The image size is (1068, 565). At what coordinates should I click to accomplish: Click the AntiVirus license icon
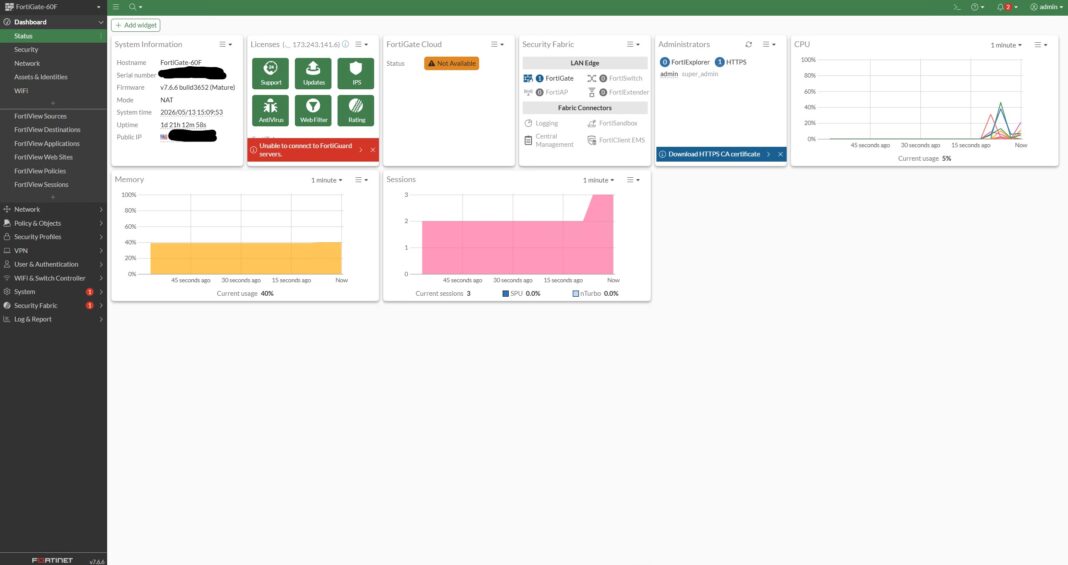pos(270,110)
